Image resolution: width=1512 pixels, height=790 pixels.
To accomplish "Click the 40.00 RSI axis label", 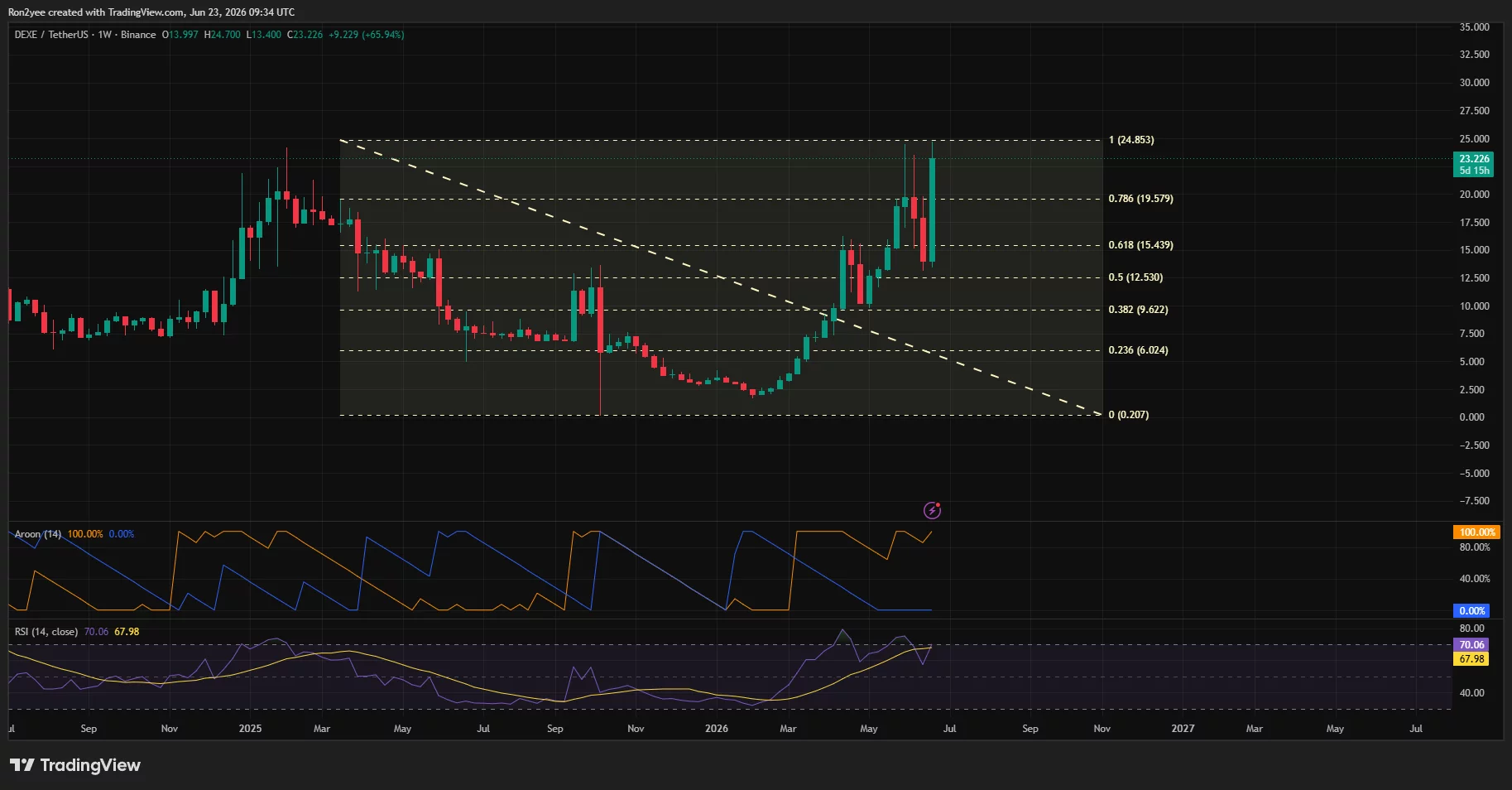I will point(1471,693).
